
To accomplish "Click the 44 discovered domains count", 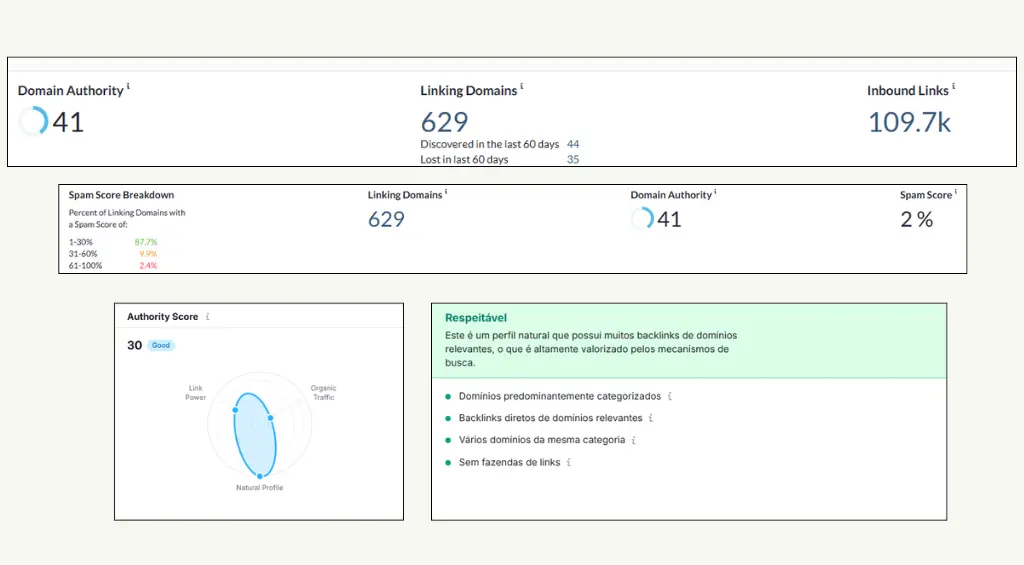I will pos(573,144).
